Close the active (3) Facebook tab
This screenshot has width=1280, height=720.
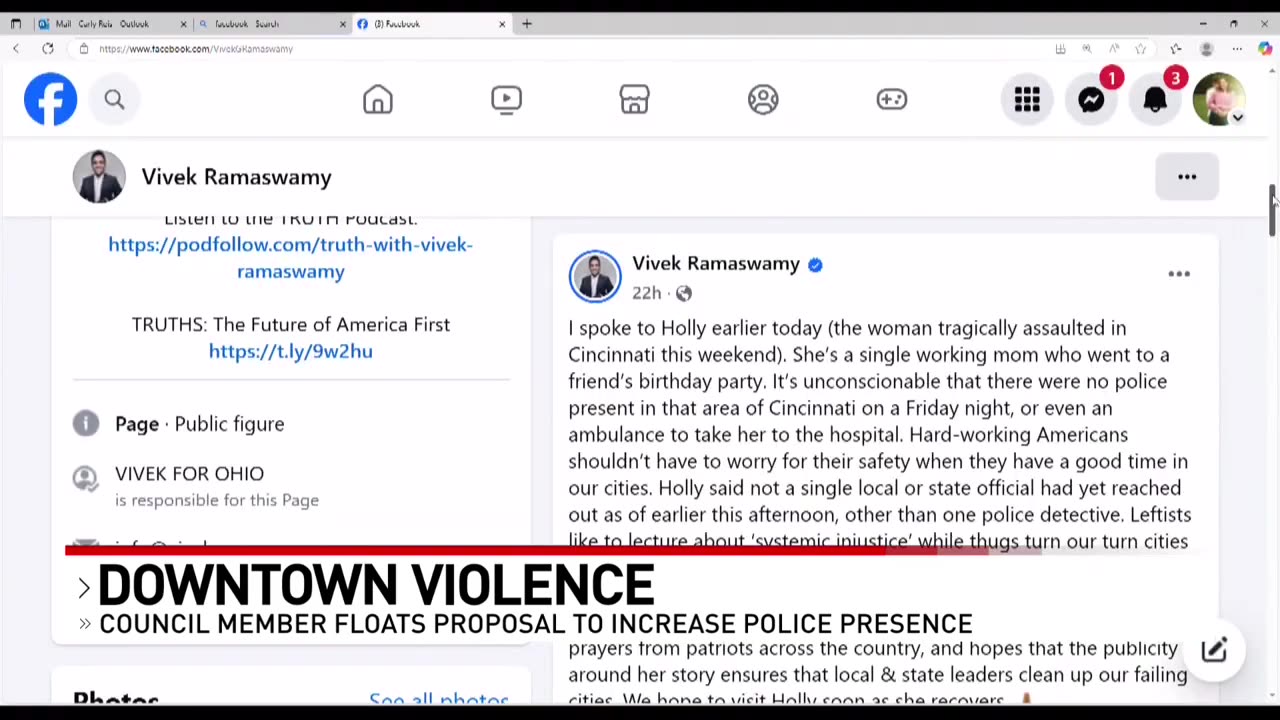(502, 24)
